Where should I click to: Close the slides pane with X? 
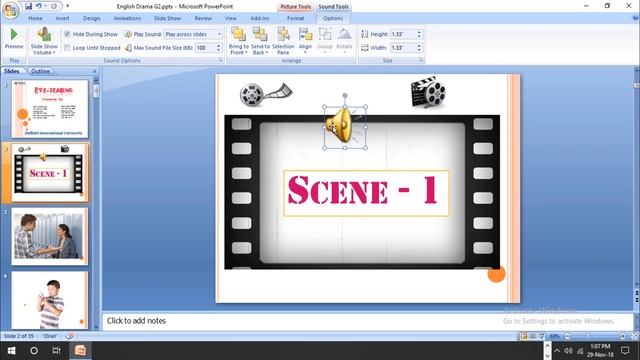coord(95,71)
